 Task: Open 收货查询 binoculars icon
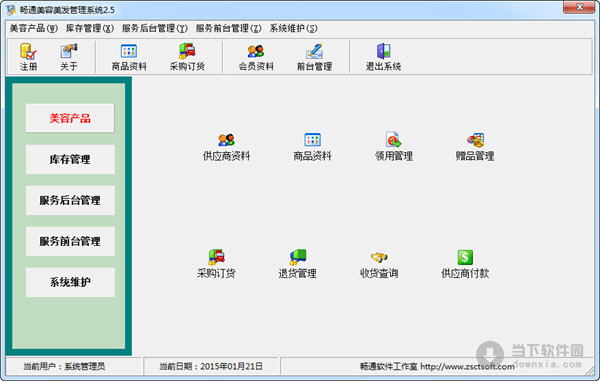[x=379, y=264]
